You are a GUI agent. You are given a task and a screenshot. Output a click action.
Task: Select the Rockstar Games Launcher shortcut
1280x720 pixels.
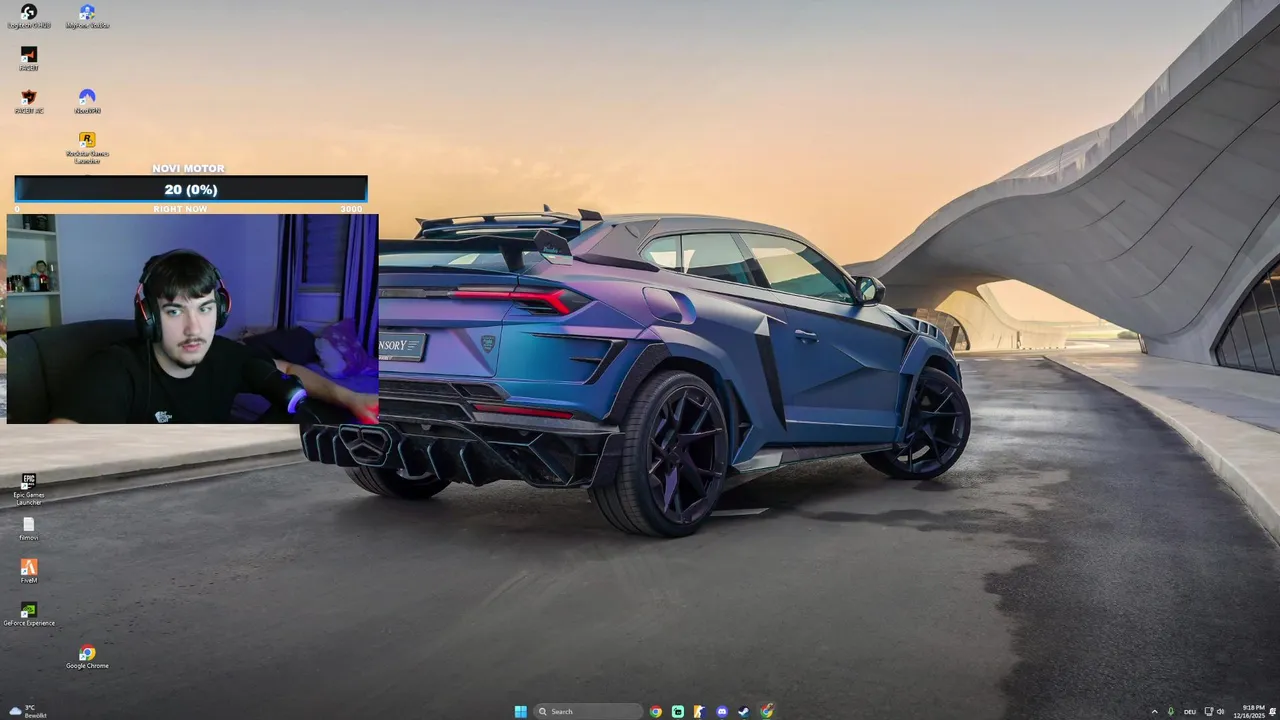pos(87,147)
